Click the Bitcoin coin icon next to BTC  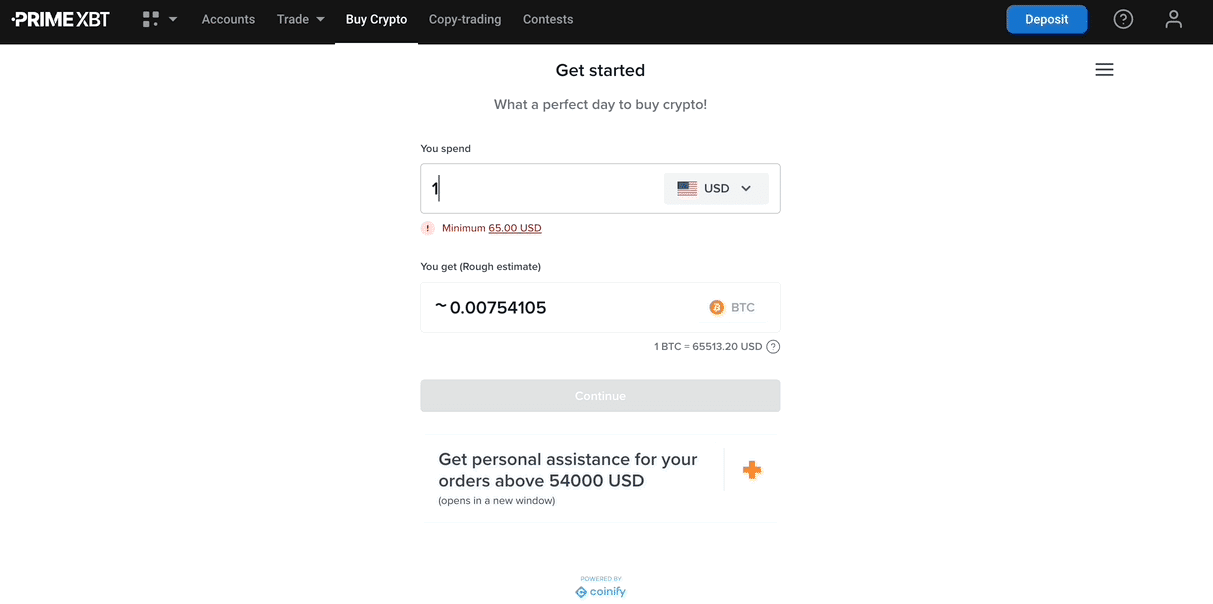(x=718, y=307)
